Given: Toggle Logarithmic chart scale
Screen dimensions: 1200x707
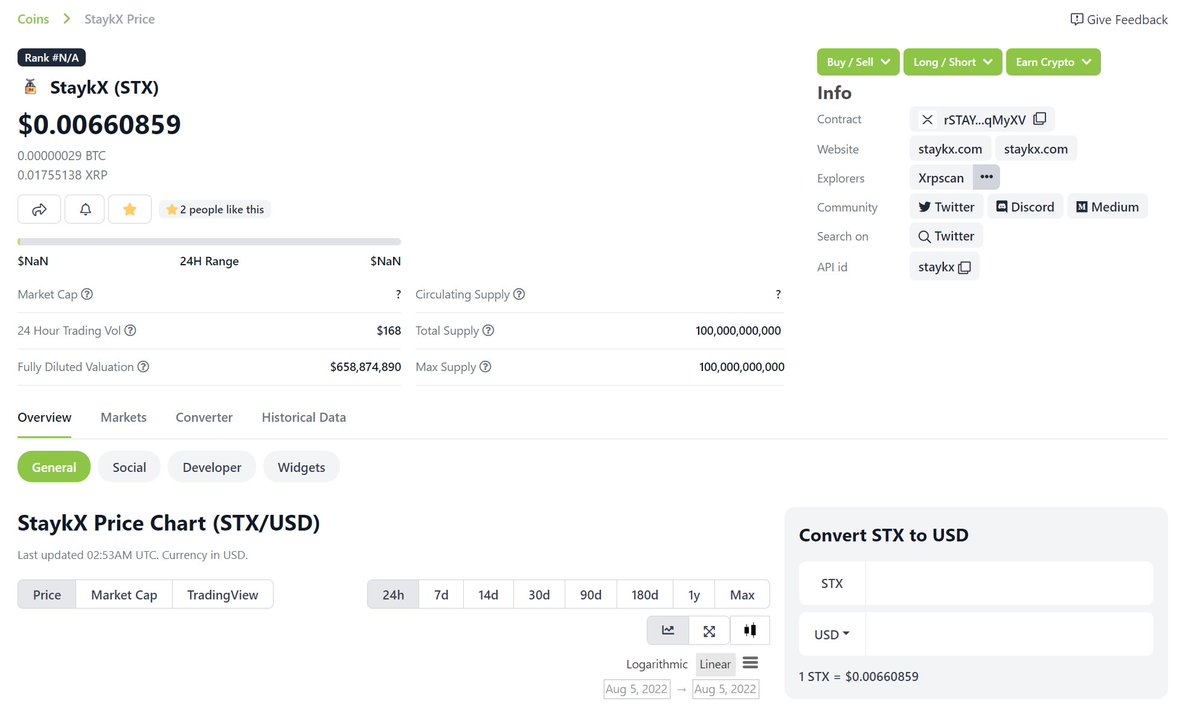Looking at the screenshot, I should click(657, 664).
